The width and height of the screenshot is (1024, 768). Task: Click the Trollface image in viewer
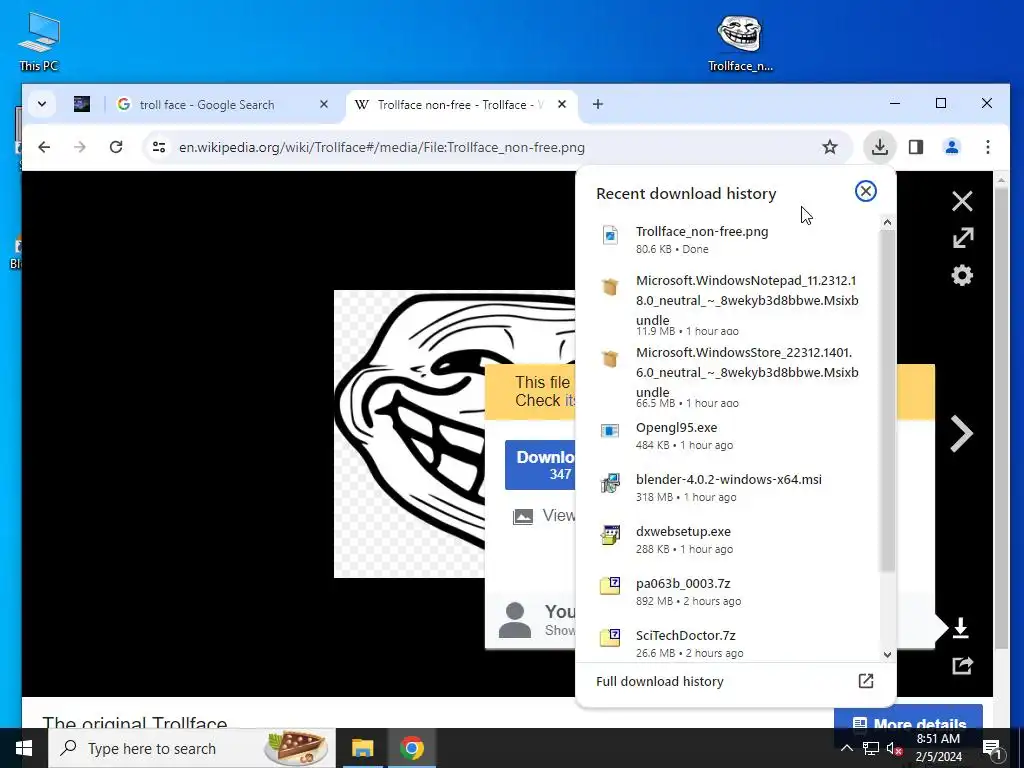click(x=455, y=434)
